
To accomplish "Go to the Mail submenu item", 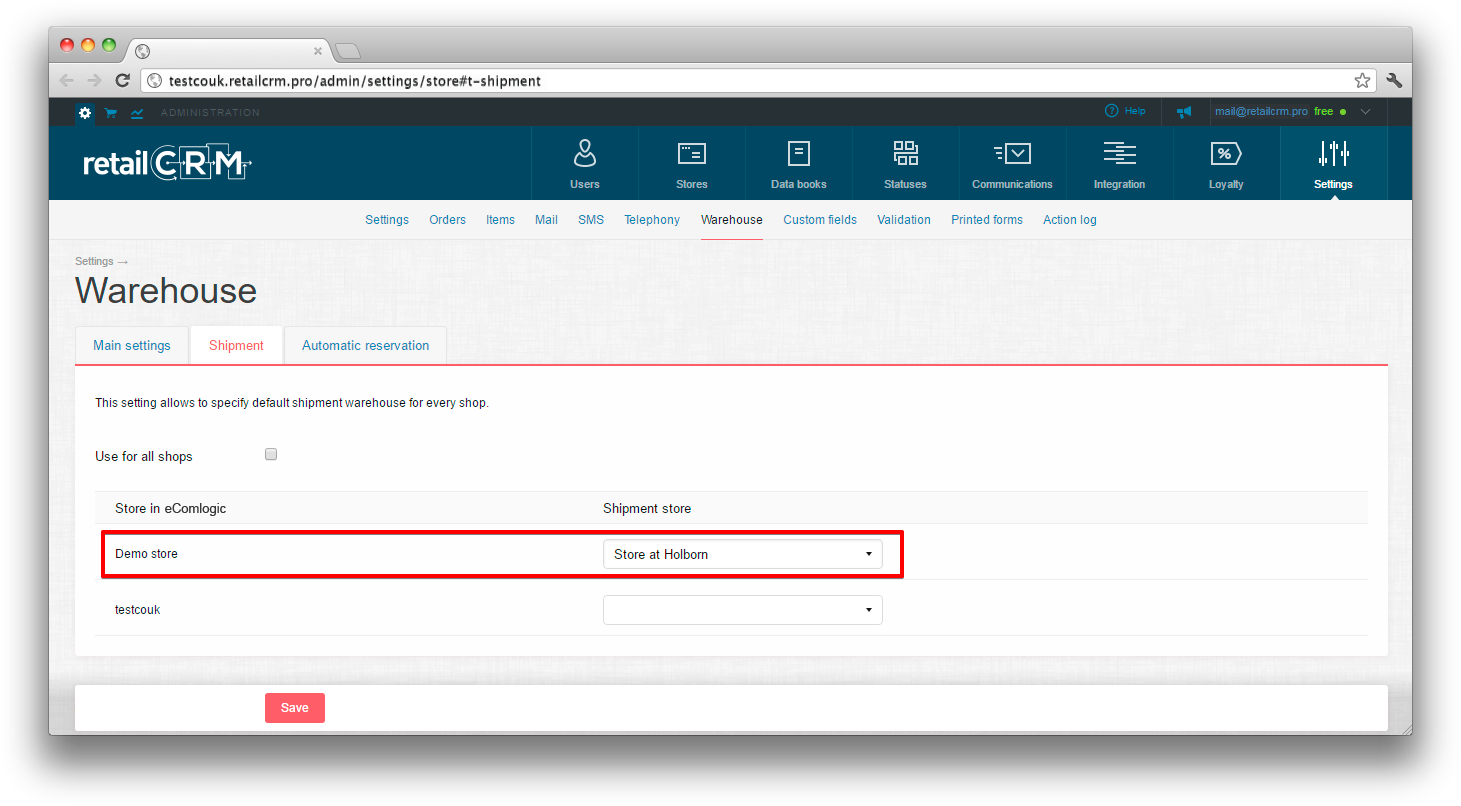I will pyautogui.click(x=546, y=220).
